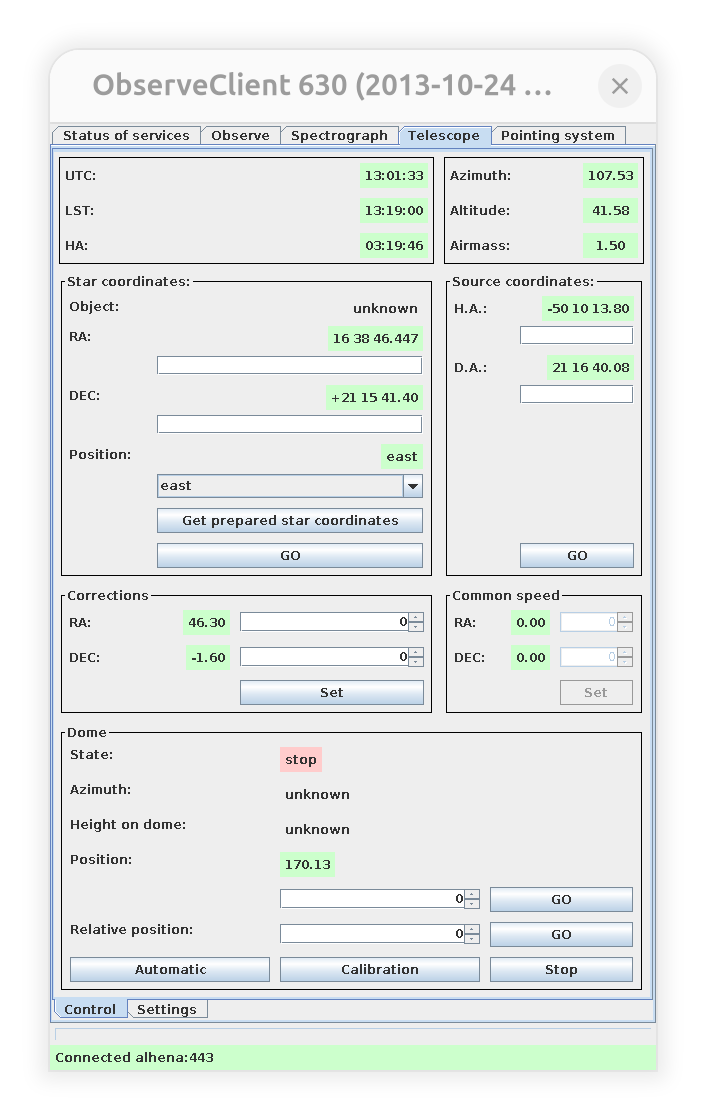
Task: Click the Altitude value 41.58
Action: click(x=610, y=211)
